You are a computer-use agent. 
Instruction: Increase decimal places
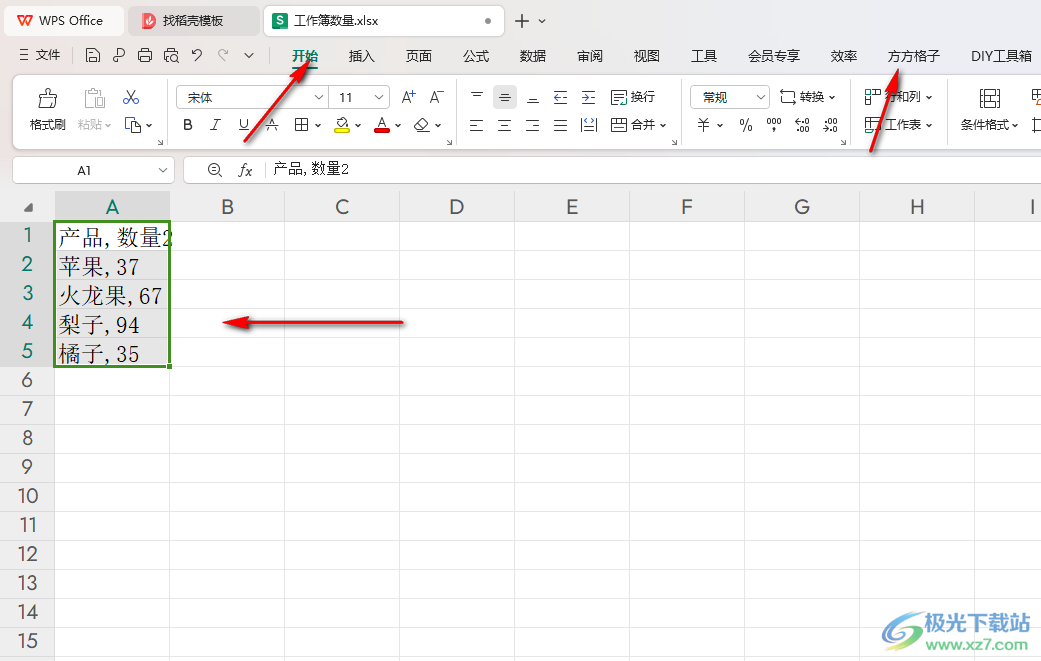[802, 125]
